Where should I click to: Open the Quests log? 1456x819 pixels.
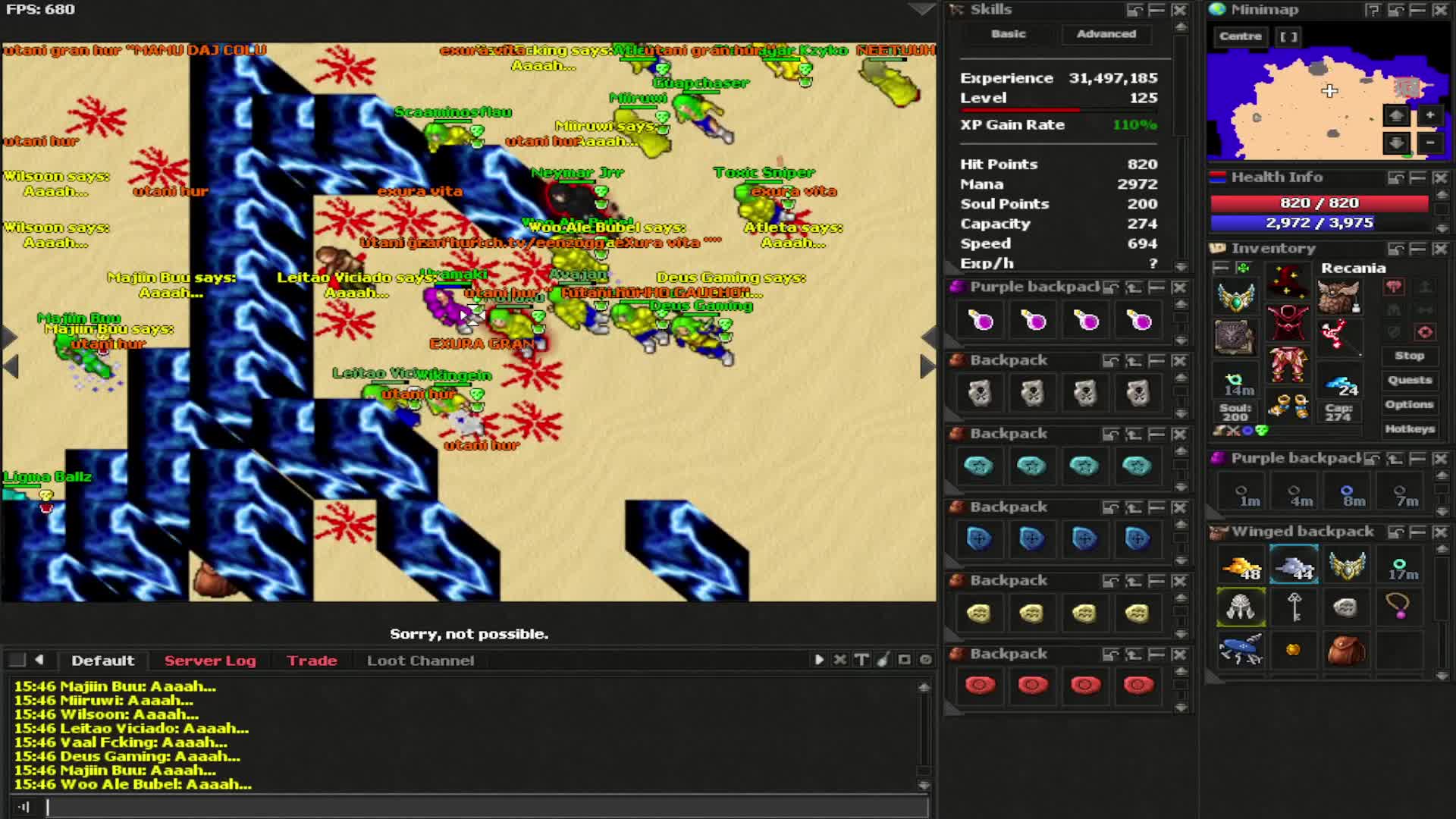click(x=1409, y=380)
